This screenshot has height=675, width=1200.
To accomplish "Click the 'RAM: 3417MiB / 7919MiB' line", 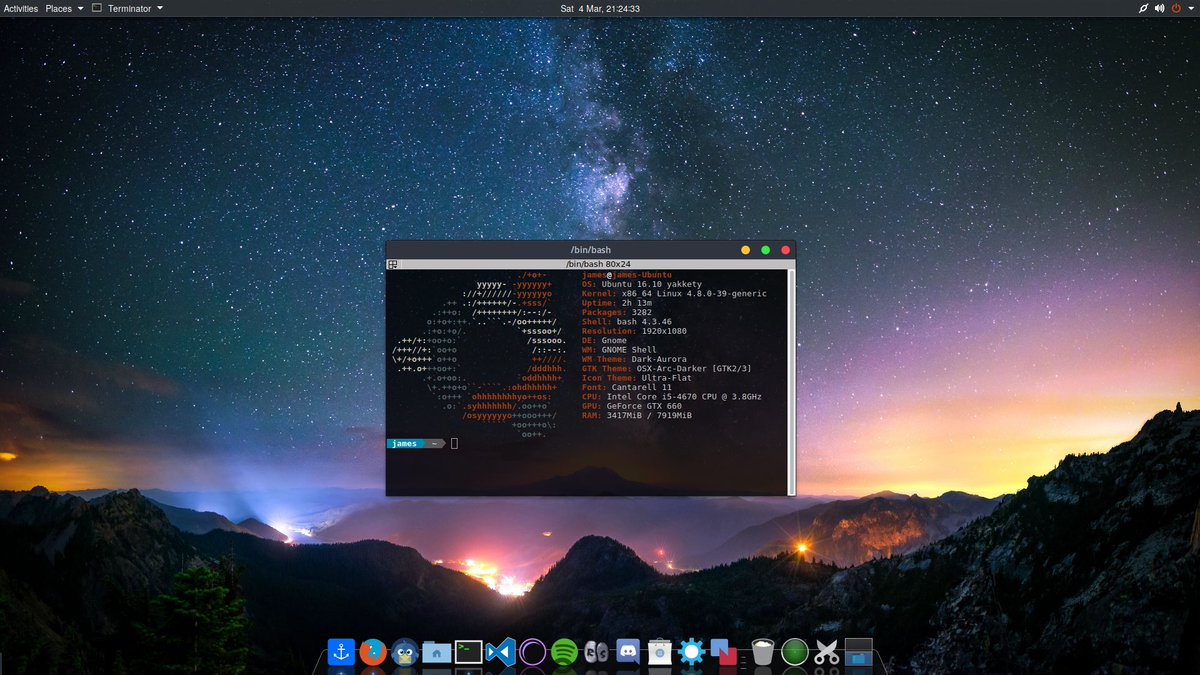I will pyautogui.click(x=637, y=415).
